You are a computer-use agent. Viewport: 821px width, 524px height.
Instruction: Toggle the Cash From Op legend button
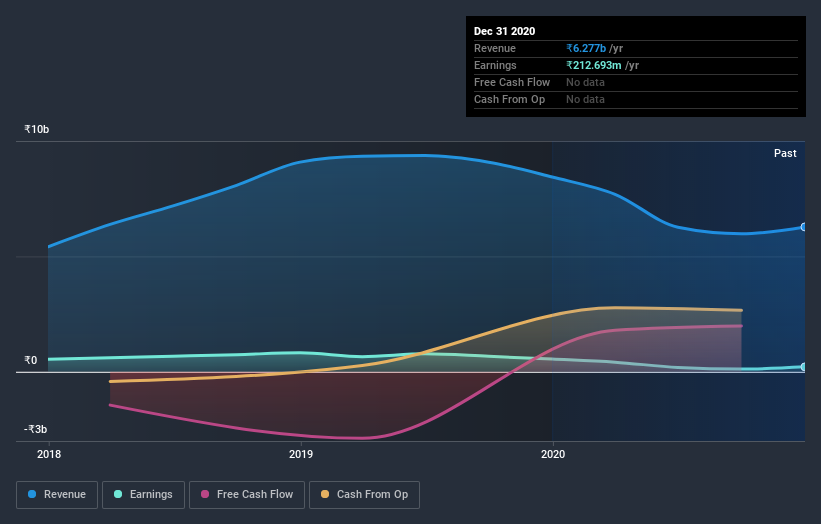click(x=364, y=495)
